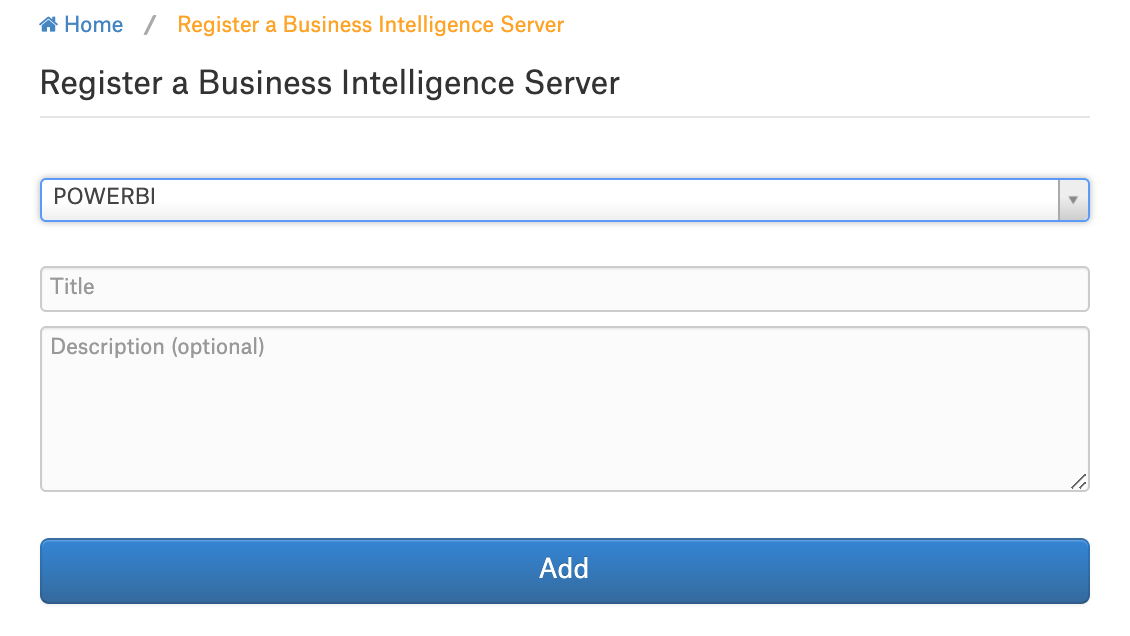The image size is (1130, 636).
Task: Click the page heading Register a Business Intelligence Server
Action: pyautogui.click(x=329, y=83)
